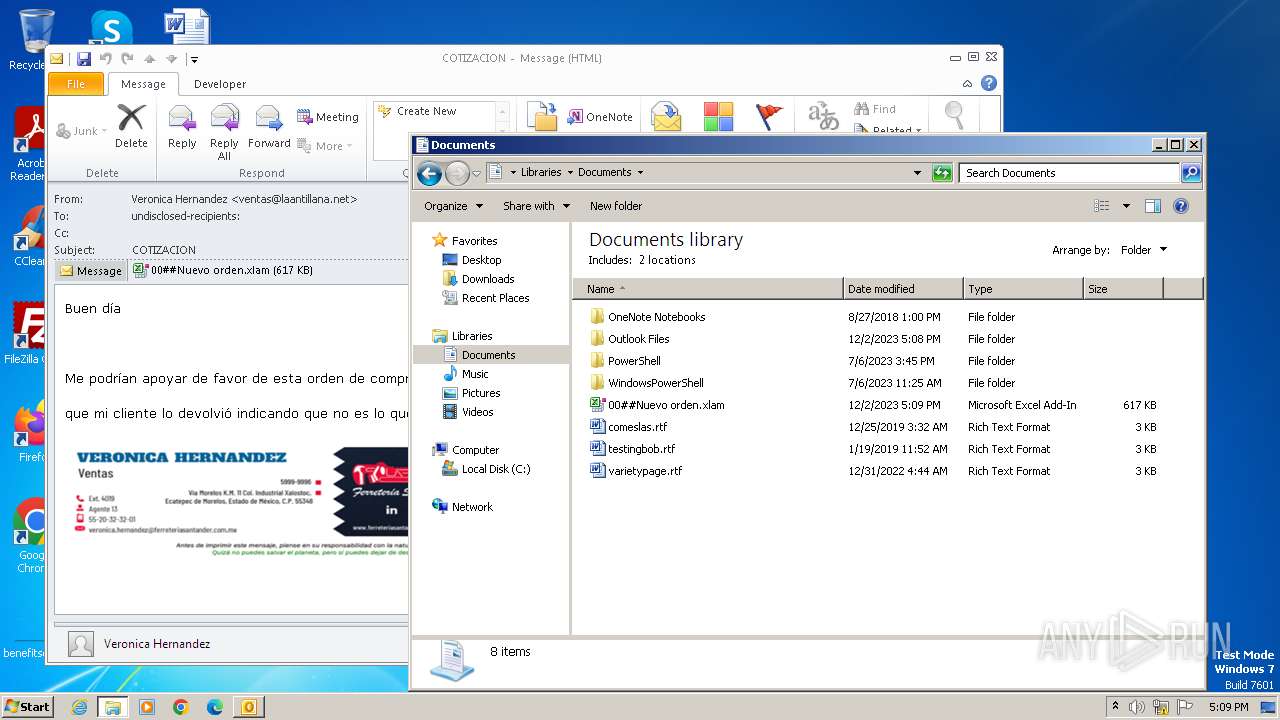Select the Message tab above email body
Viewport: 1280px width, 720px height.
(x=91, y=271)
